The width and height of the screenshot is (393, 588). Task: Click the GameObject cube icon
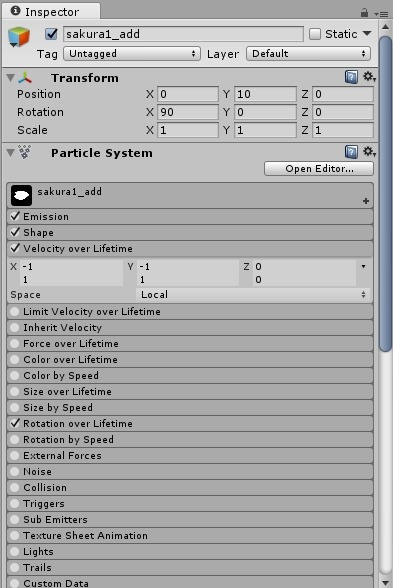point(18,37)
